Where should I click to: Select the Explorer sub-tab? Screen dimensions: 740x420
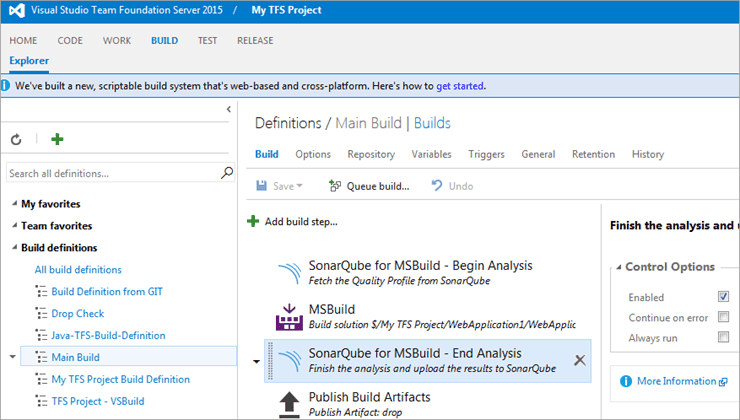point(29,61)
